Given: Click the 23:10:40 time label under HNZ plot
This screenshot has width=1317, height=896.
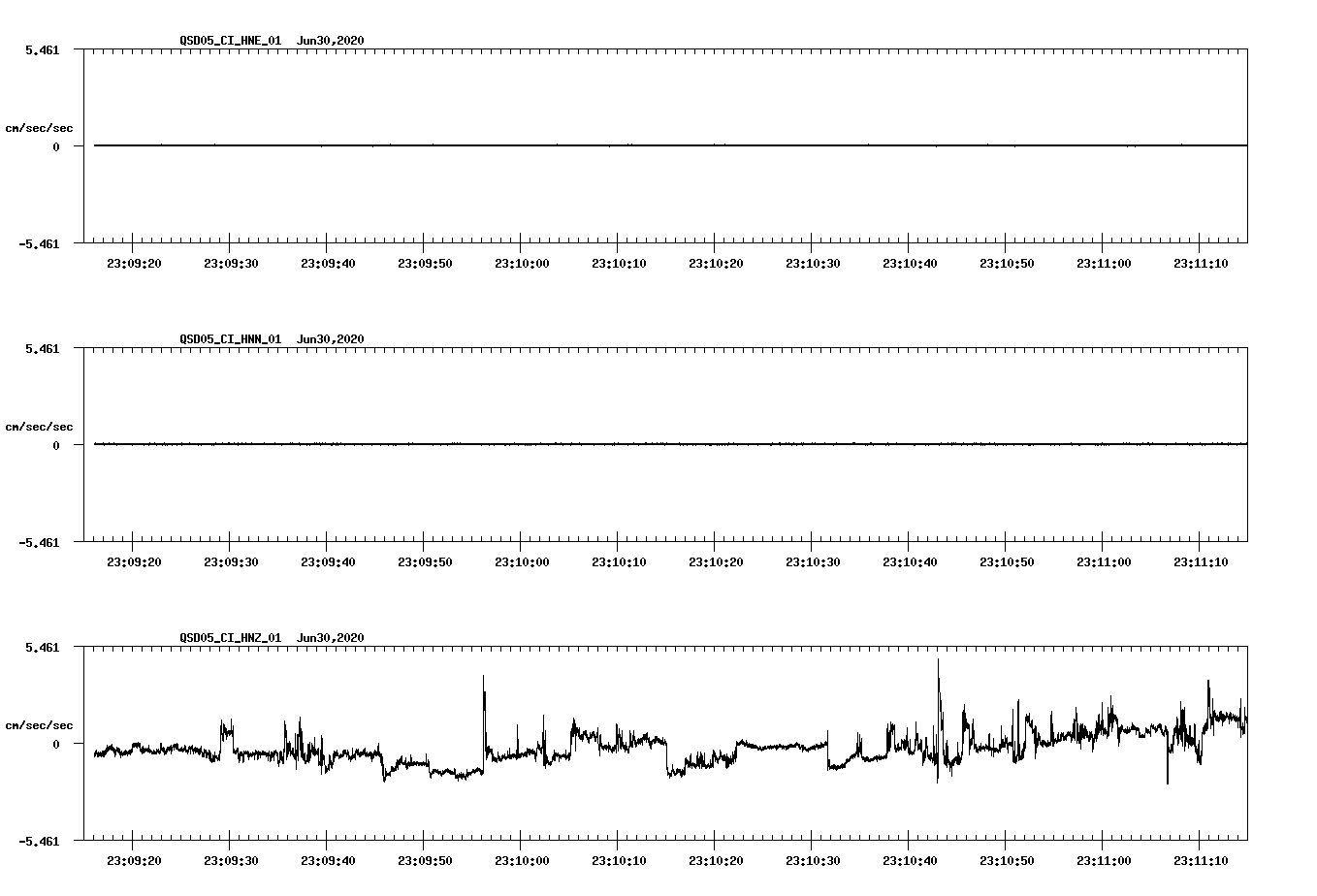Looking at the screenshot, I should [910, 861].
